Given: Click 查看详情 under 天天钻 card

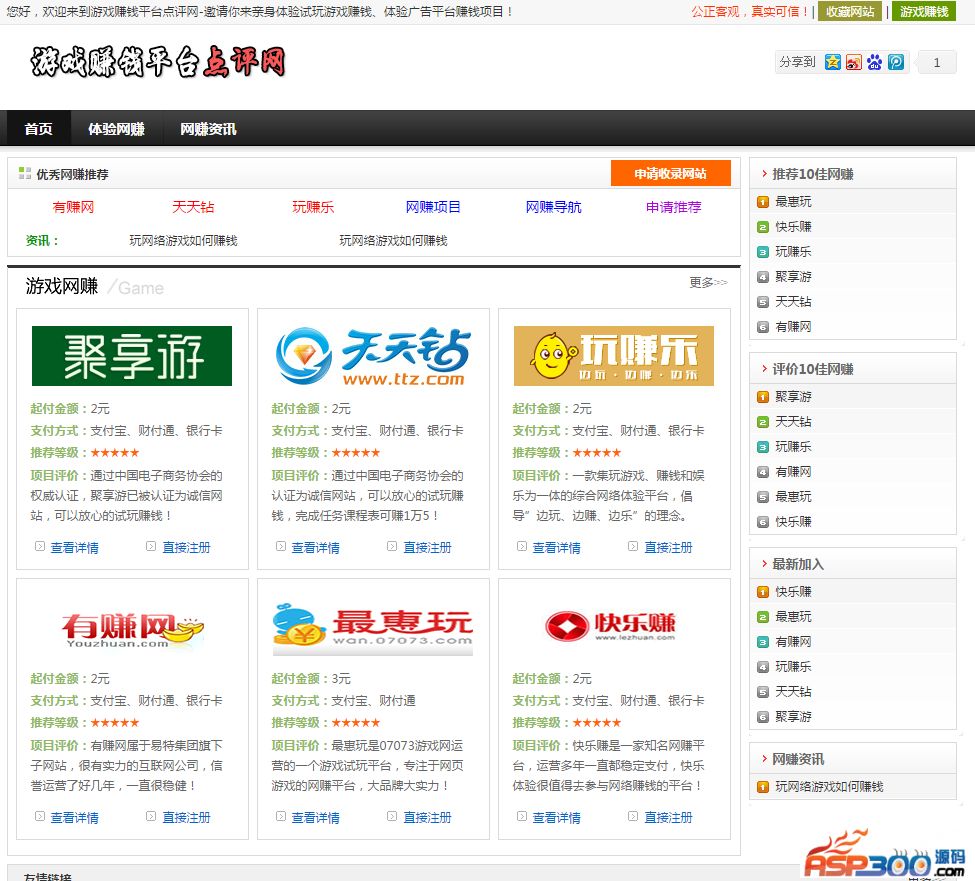Looking at the screenshot, I should [315, 547].
